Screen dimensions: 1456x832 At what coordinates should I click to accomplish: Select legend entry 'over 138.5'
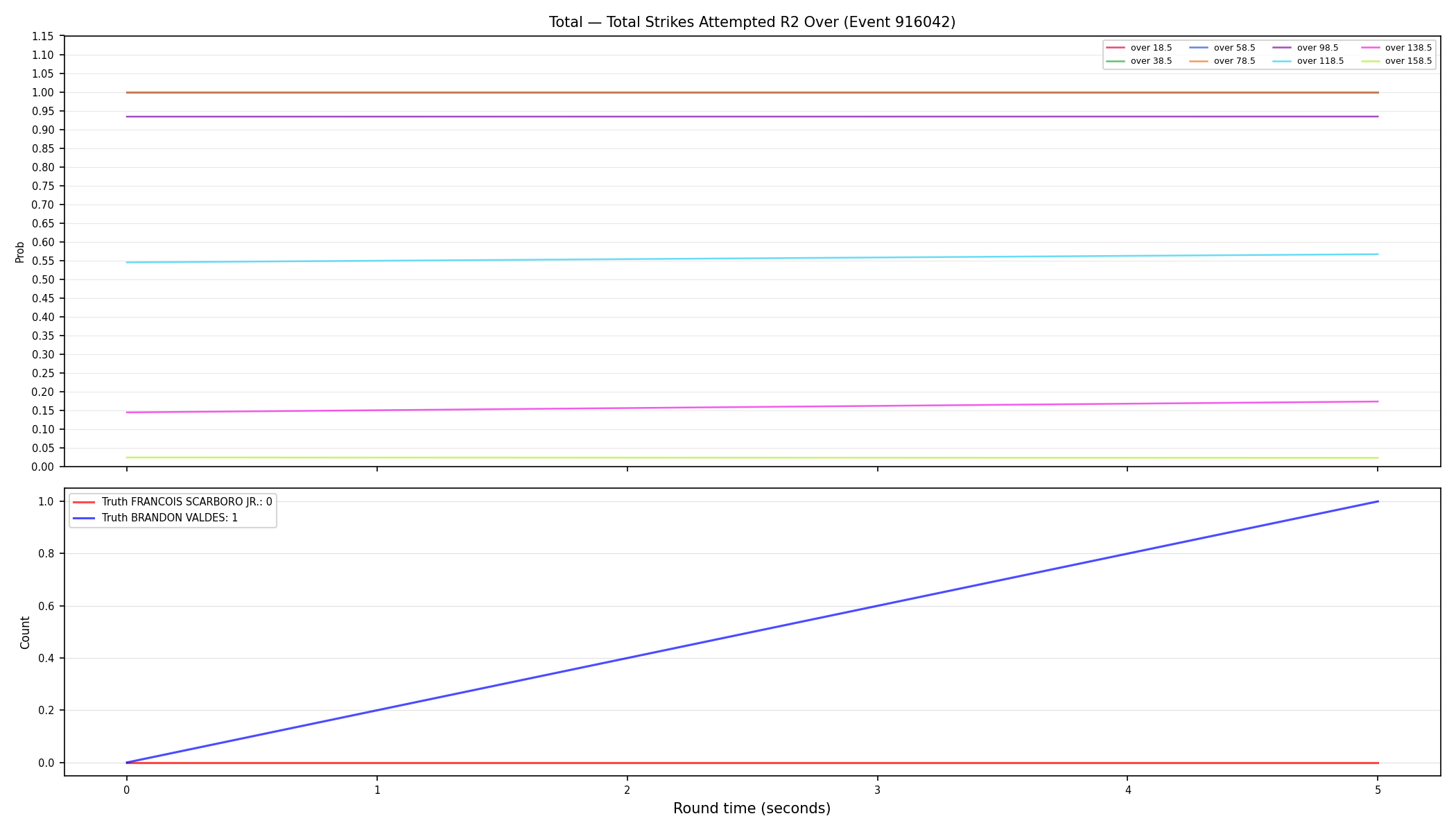[1396, 48]
